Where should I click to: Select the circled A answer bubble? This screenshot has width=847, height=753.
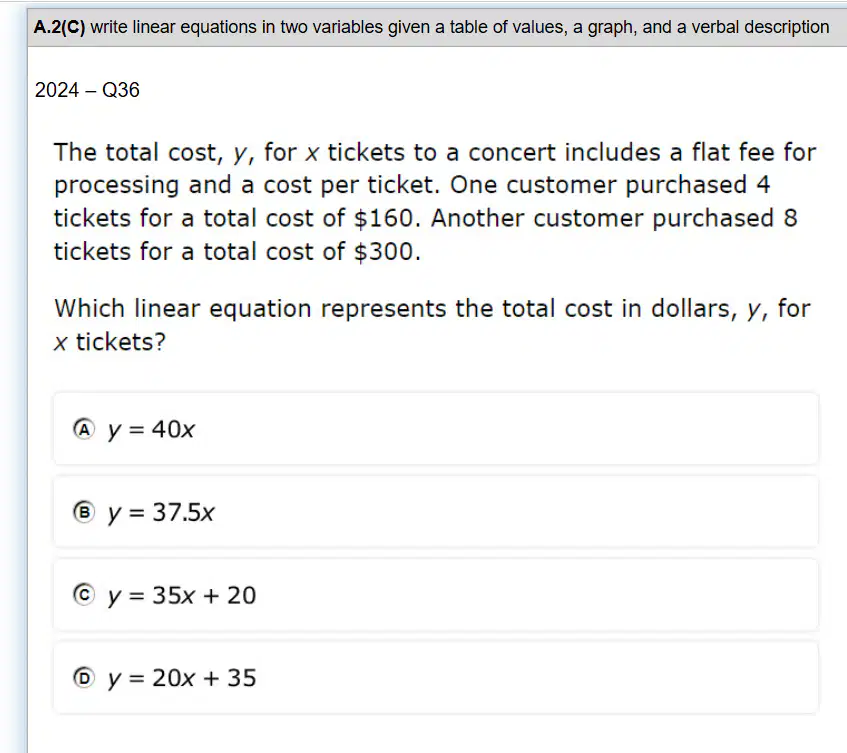84,429
